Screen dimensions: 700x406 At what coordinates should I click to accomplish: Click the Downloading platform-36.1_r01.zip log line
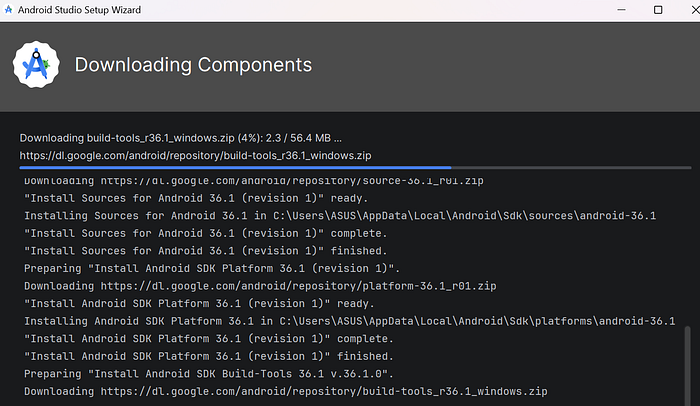[x=260, y=286]
